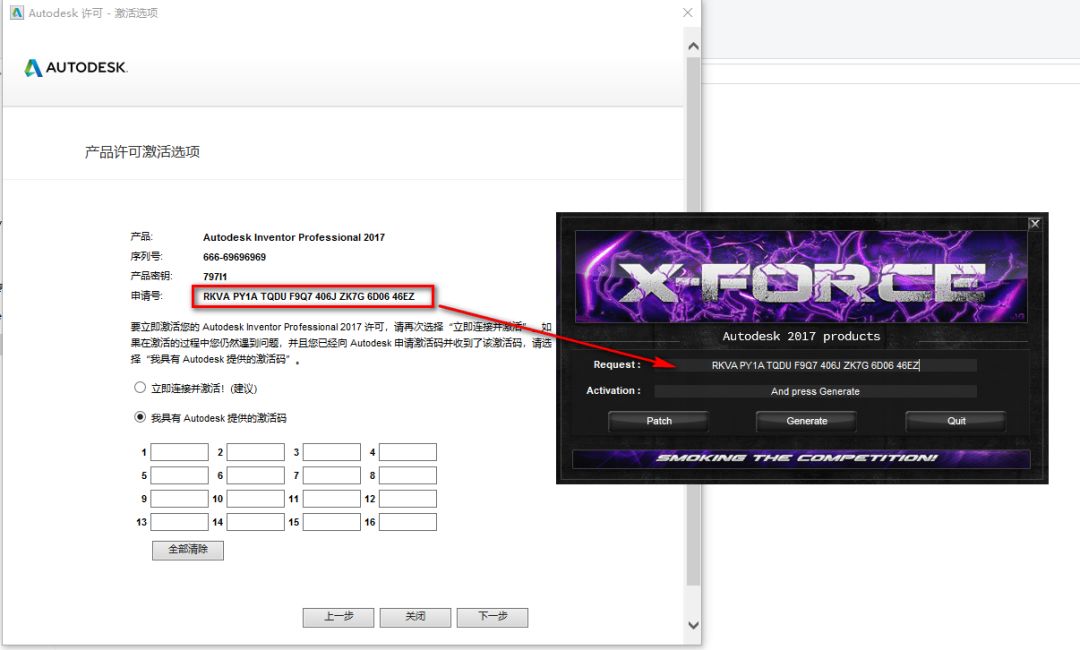1080x650 pixels.
Task: Click the Autodesk logo in the header
Action: point(76,68)
